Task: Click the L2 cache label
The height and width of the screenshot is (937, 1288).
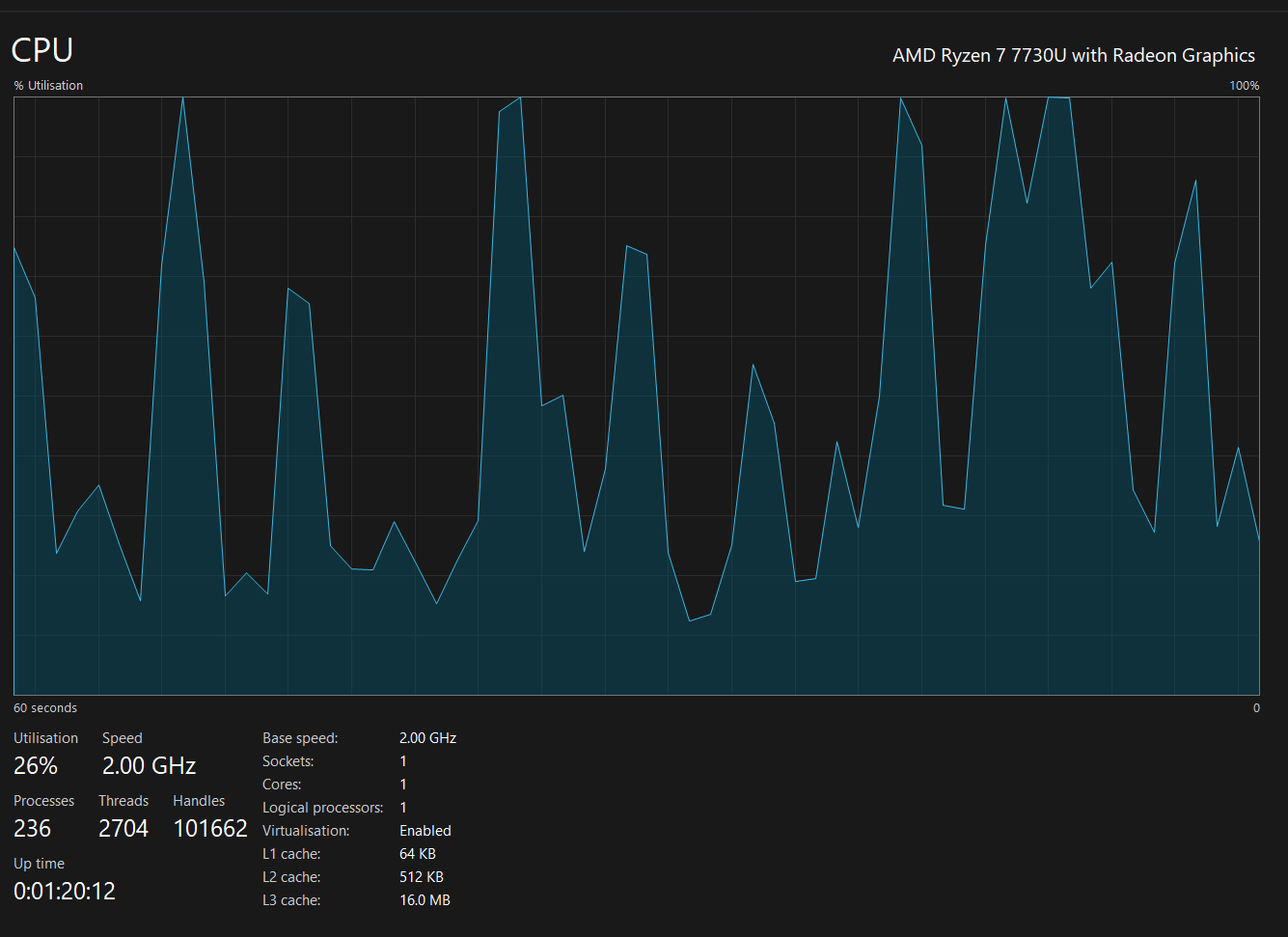Action: tap(291, 876)
